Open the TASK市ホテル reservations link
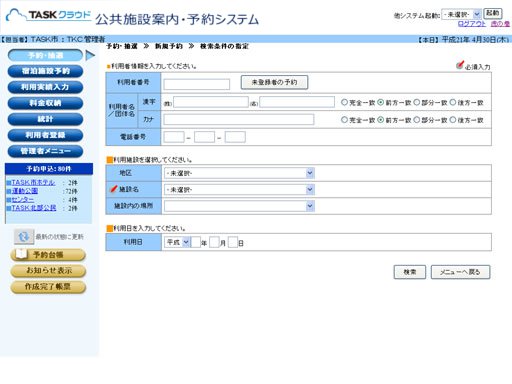The image size is (512, 384). point(33,183)
